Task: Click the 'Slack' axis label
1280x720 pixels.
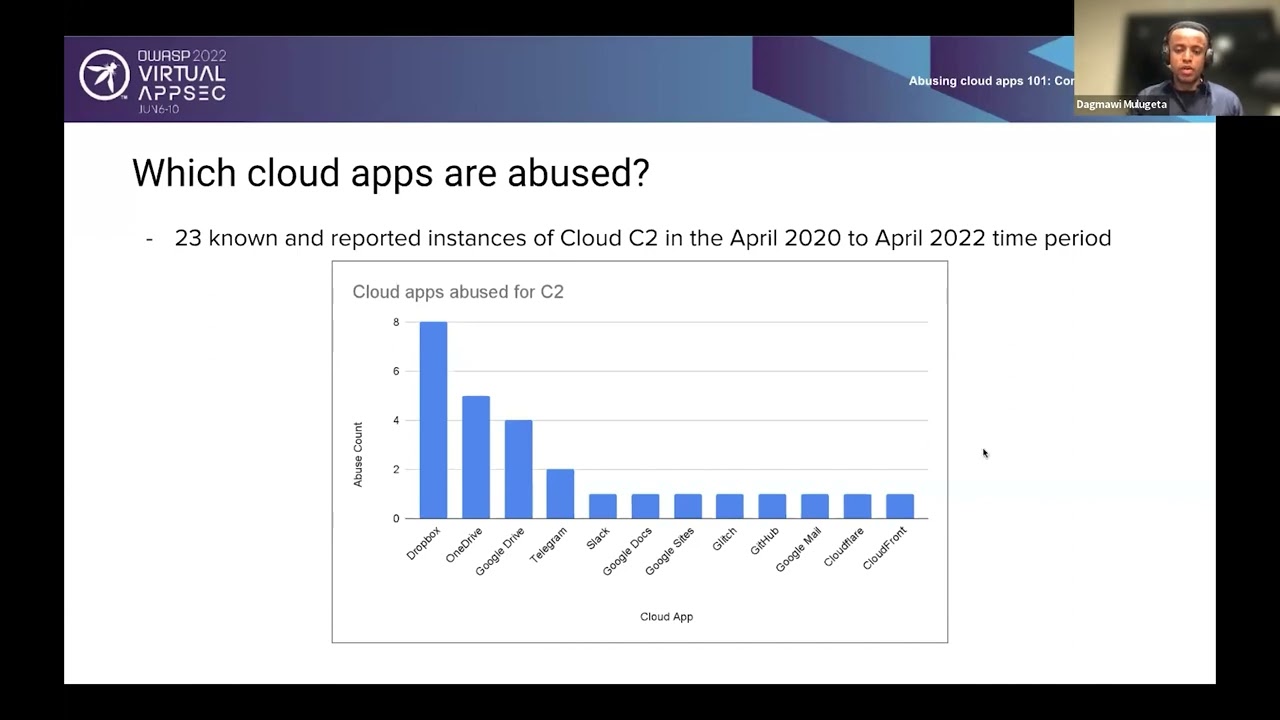Action: [598, 538]
